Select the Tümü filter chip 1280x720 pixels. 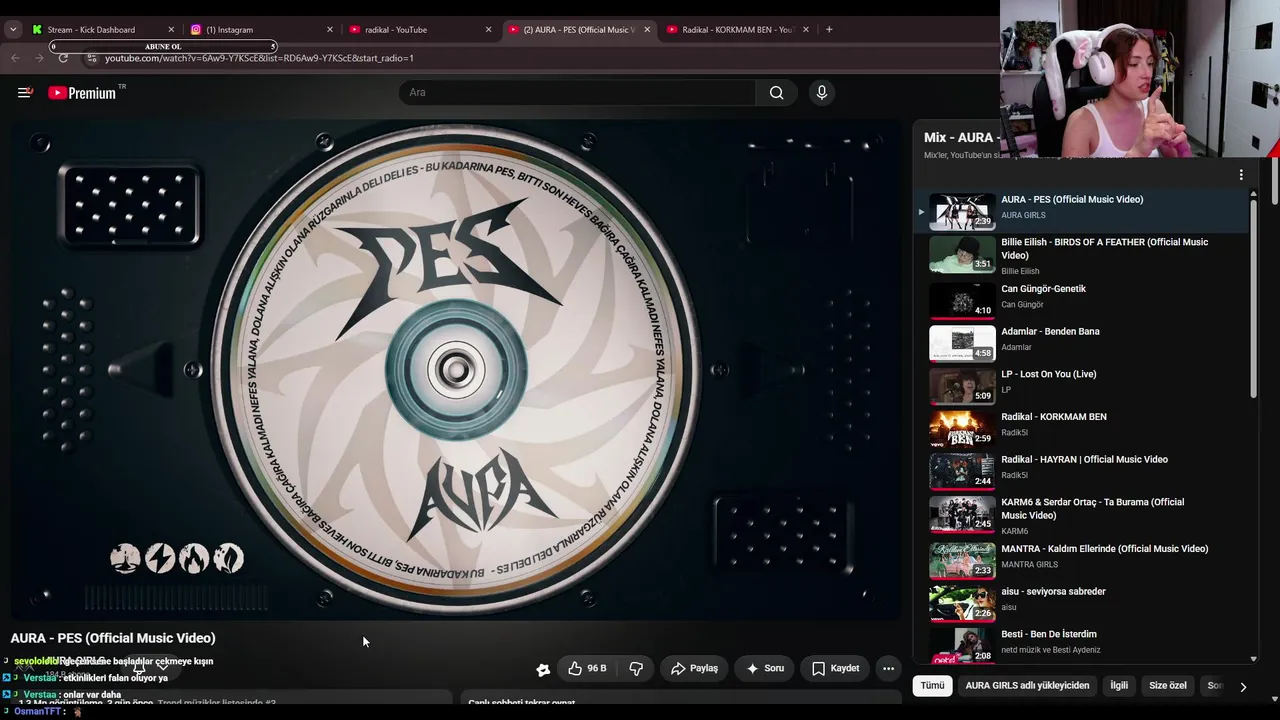(x=932, y=686)
